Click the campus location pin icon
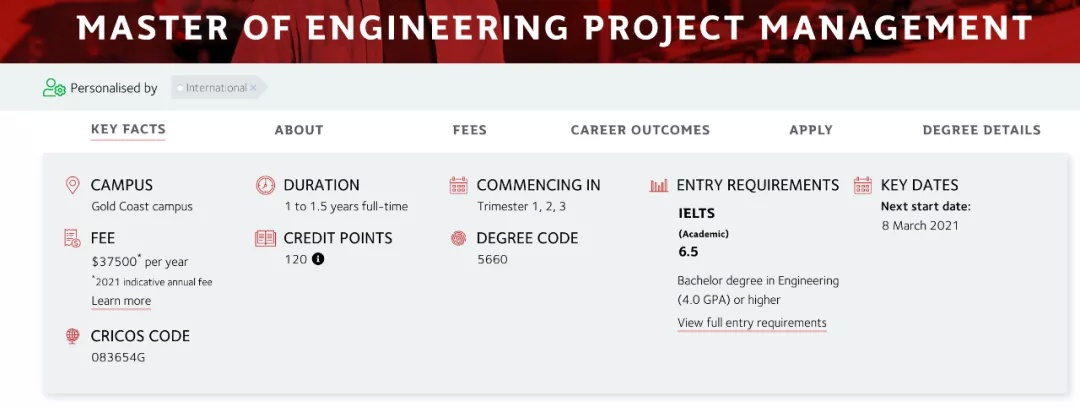The height and width of the screenshot is (407, 1080). [72, 185]
